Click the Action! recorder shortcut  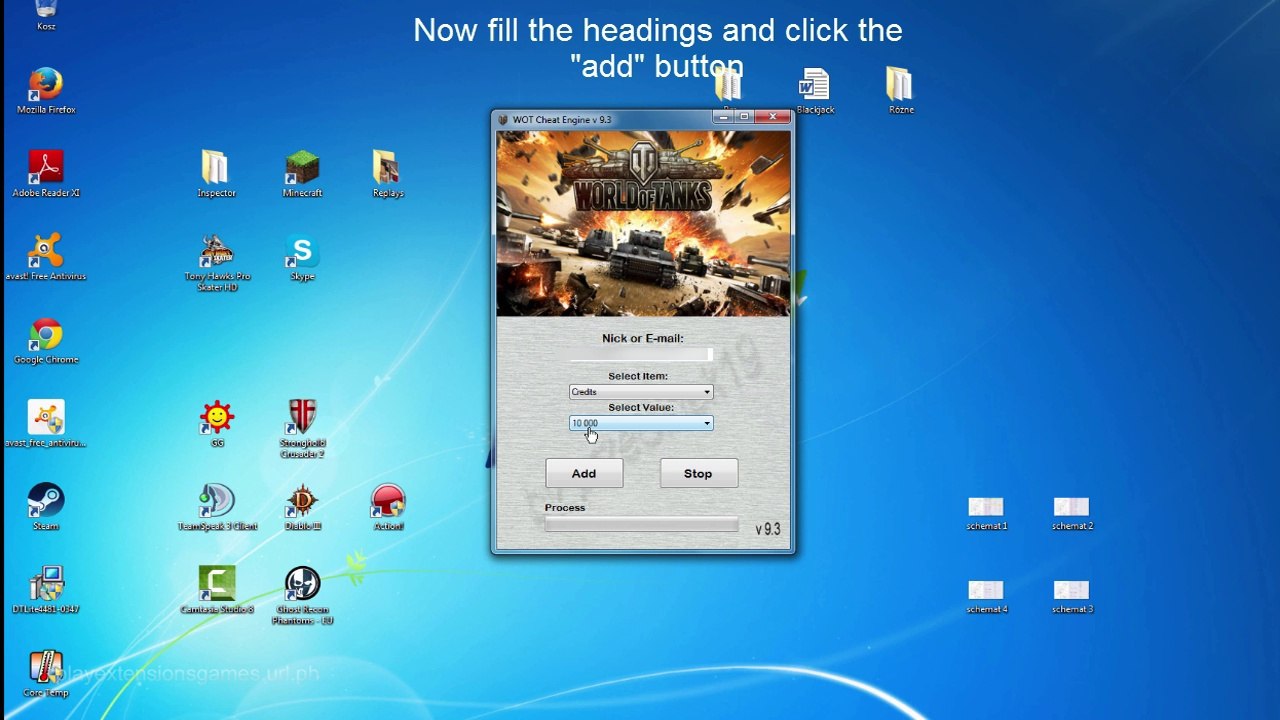[388, 506]
